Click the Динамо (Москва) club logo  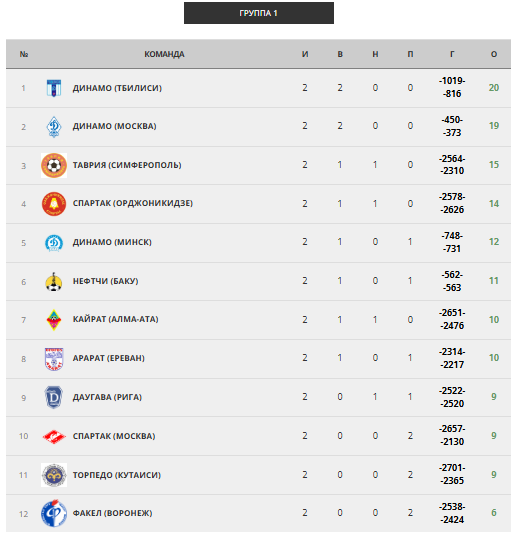54,127
